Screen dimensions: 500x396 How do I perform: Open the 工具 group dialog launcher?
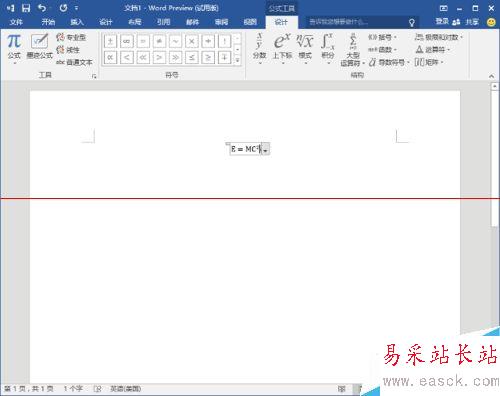(94, 76)
